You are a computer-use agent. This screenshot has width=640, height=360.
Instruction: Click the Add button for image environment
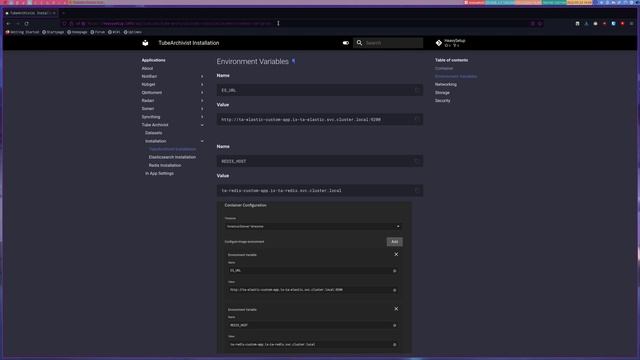(x=394, y=242)
